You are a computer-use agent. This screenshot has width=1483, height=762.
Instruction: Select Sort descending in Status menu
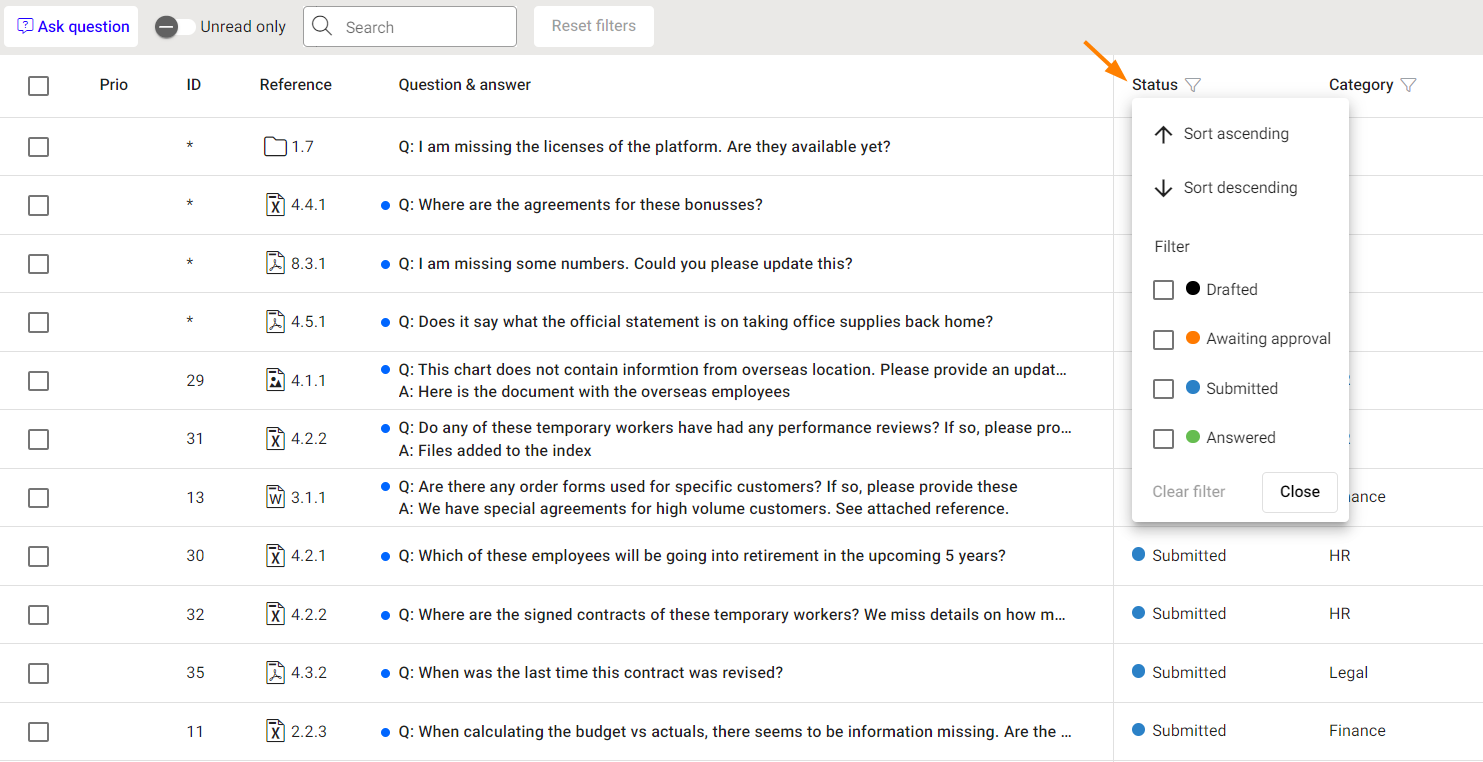pyautogui.click(x=1239, y=188)
